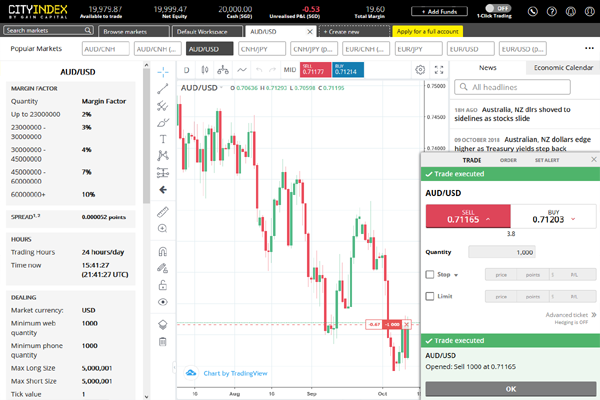Show more popular markets via ellipsis
This screenshot has width=600, height=400.
589,48
